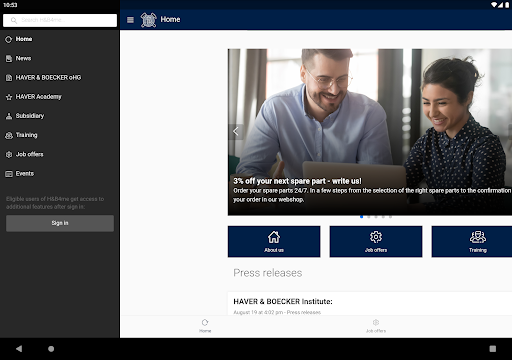Select Job offers in sidebar
This screenshot has height=360, width=512.
60,155
